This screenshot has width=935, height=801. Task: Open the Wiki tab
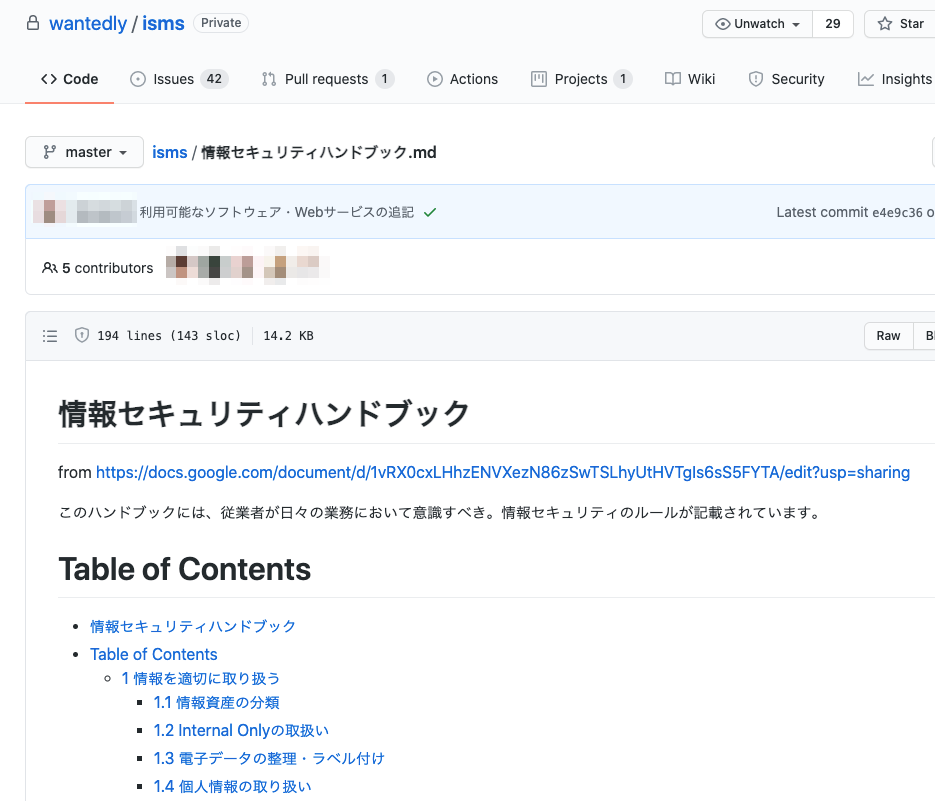pos(690,79)
